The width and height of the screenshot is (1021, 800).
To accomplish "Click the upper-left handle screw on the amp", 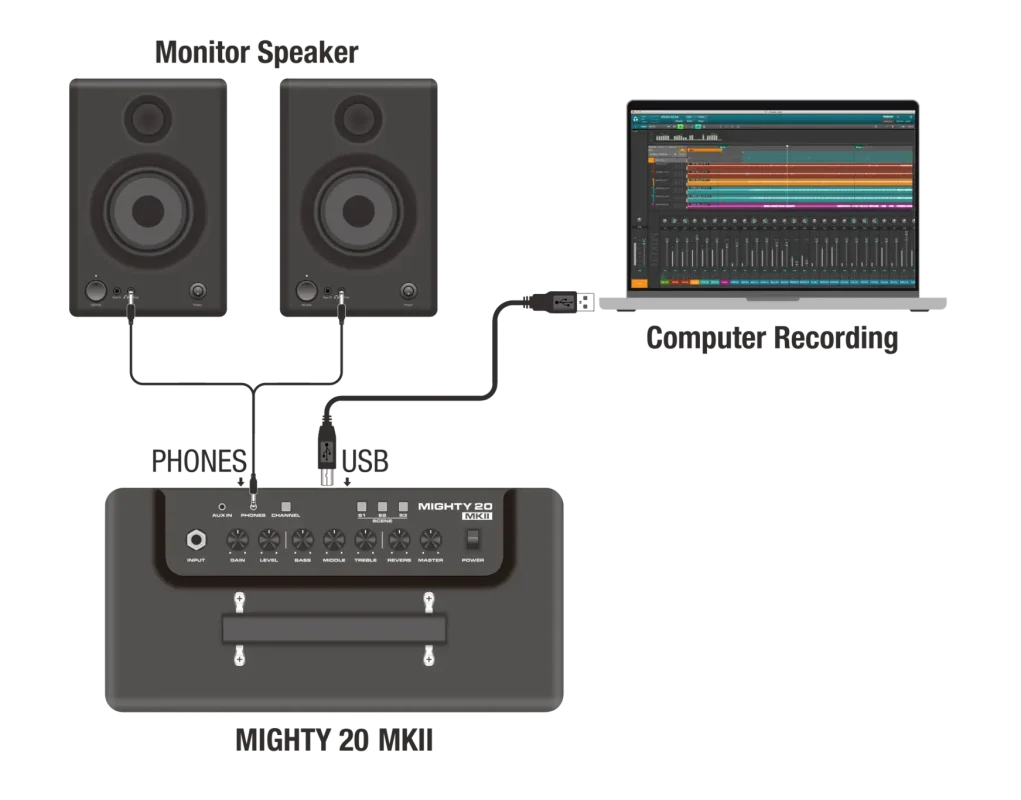I will click(x=239, y=599).
